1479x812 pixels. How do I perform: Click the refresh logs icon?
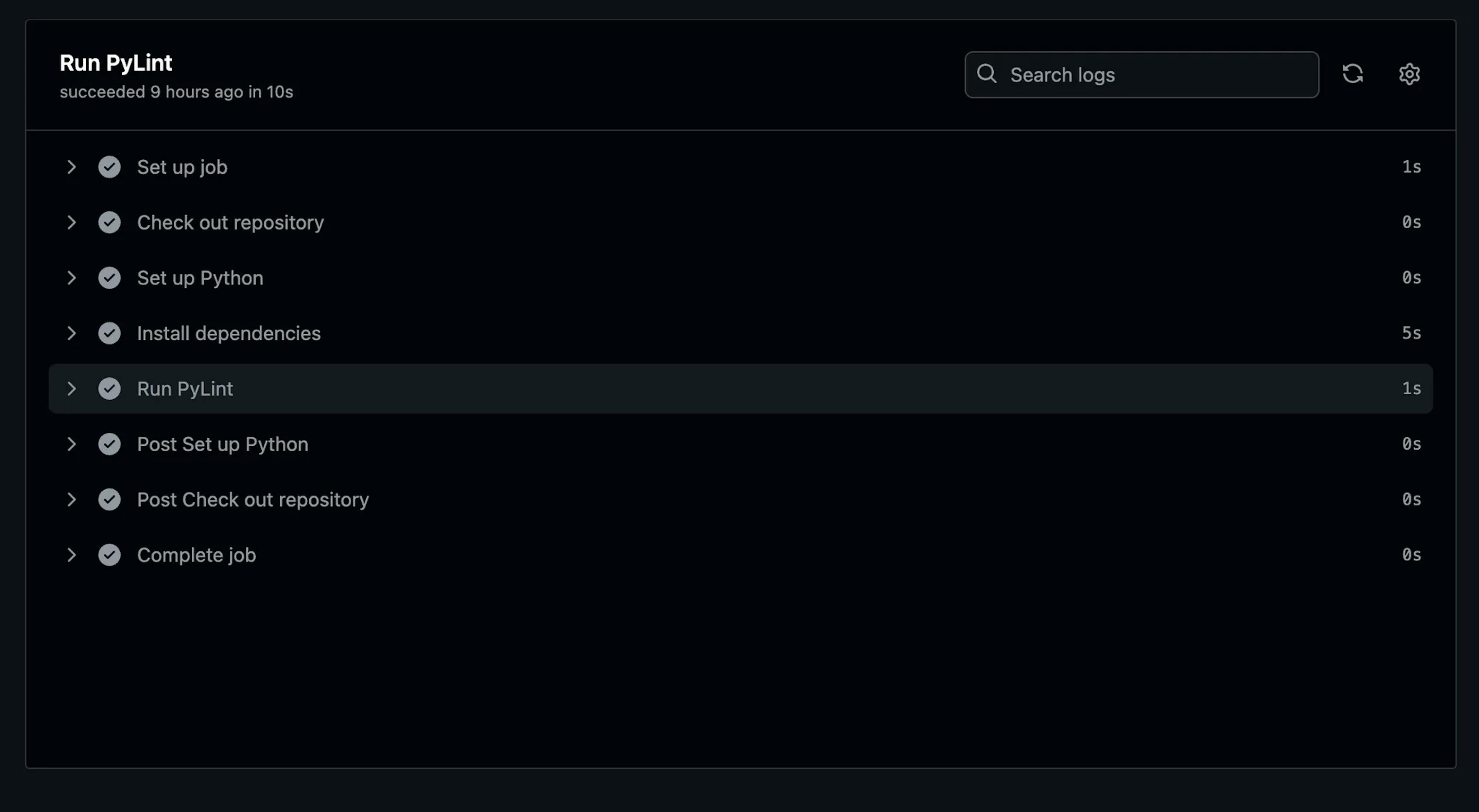1353,74
